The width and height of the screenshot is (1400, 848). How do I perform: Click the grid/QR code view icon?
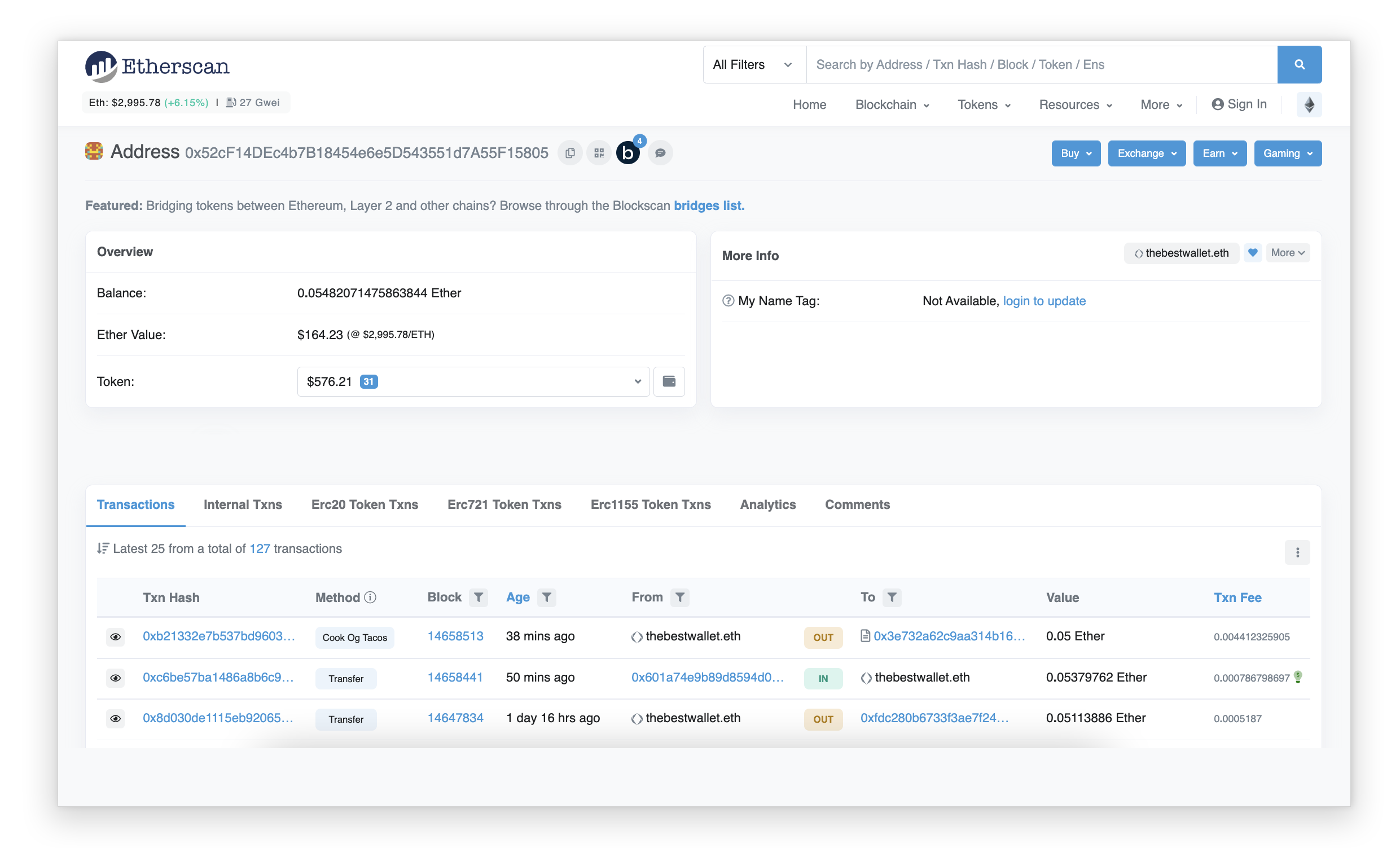pyautogui.click(x=598, y=153)
